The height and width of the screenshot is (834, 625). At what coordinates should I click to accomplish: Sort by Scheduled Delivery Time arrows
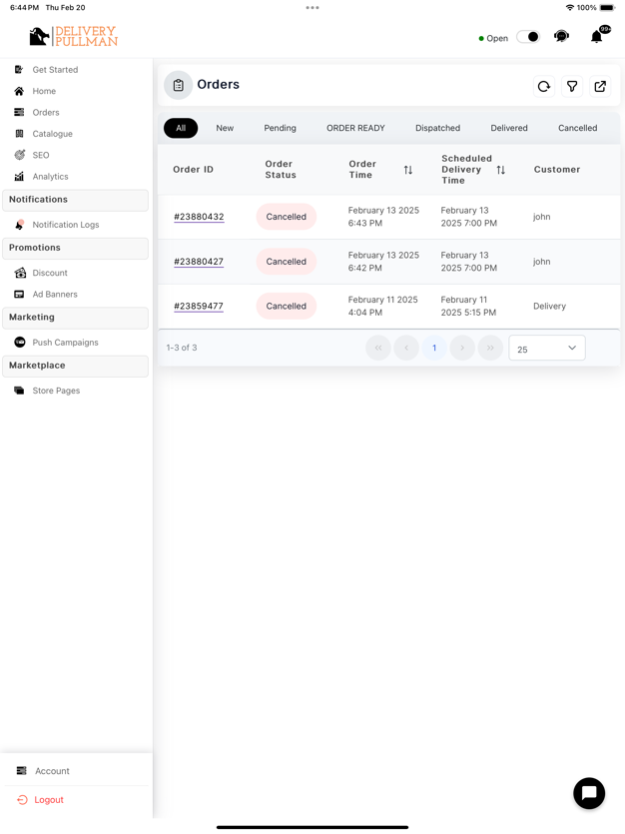(501, 170)
